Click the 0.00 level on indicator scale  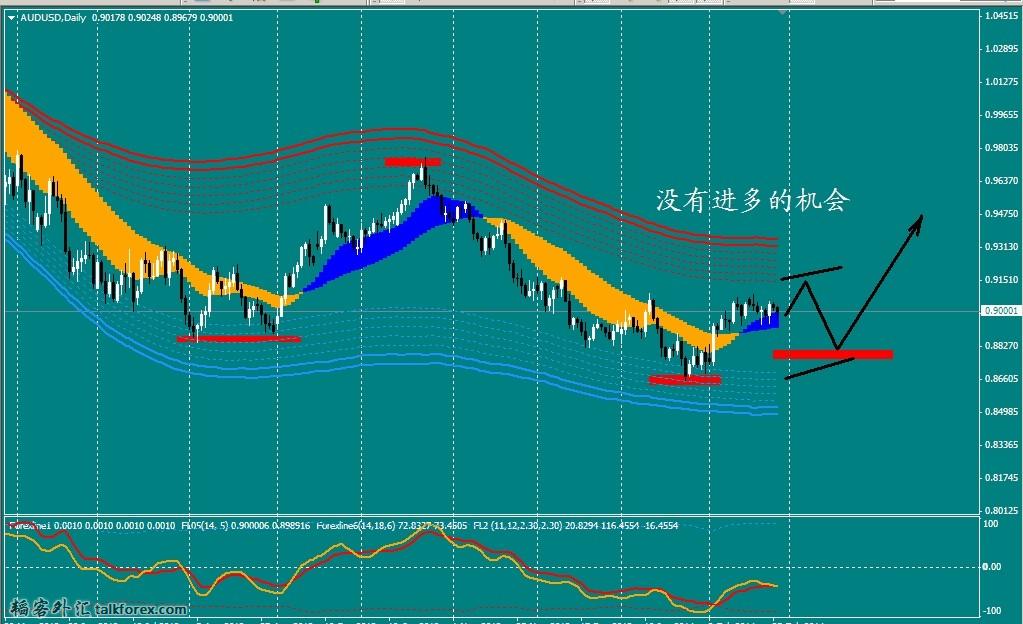click(992, 567)
